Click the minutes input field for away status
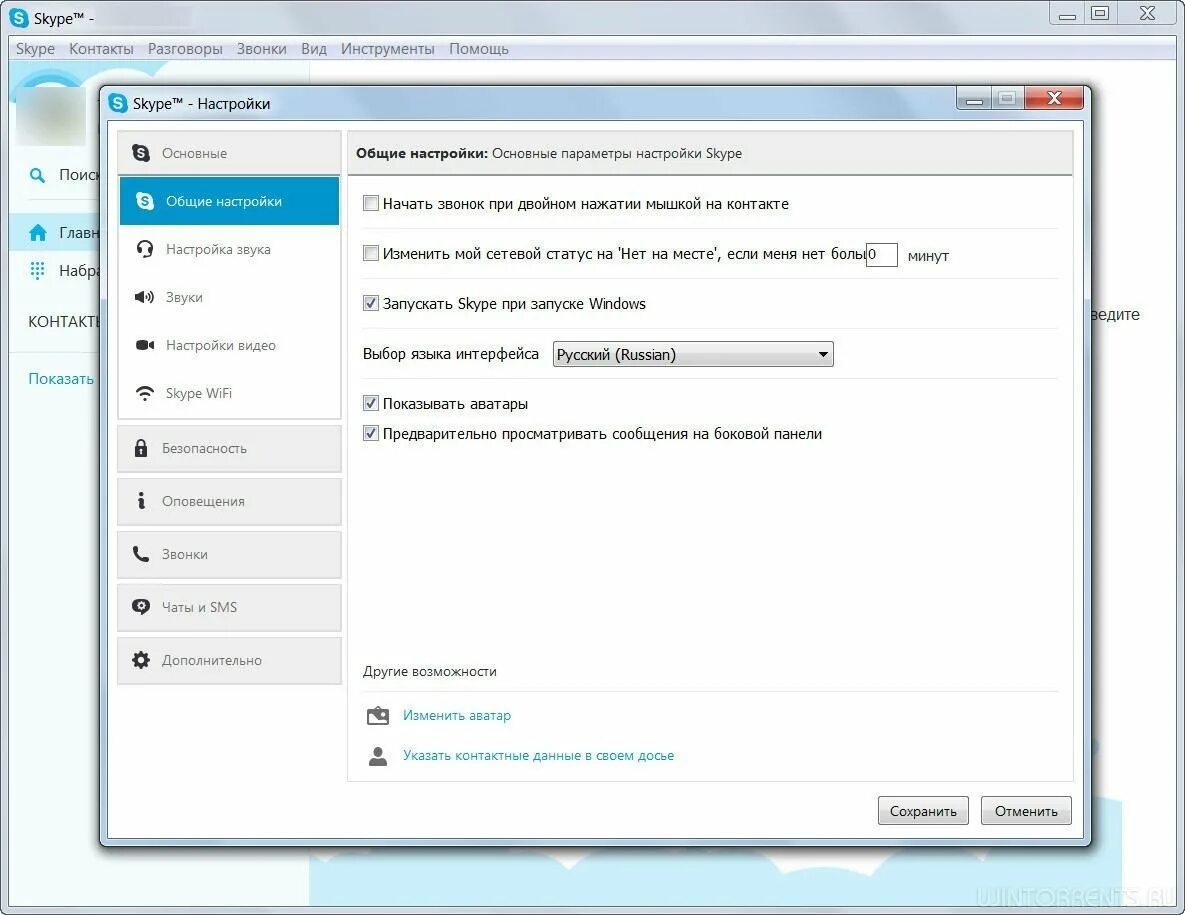 [881, 255]
